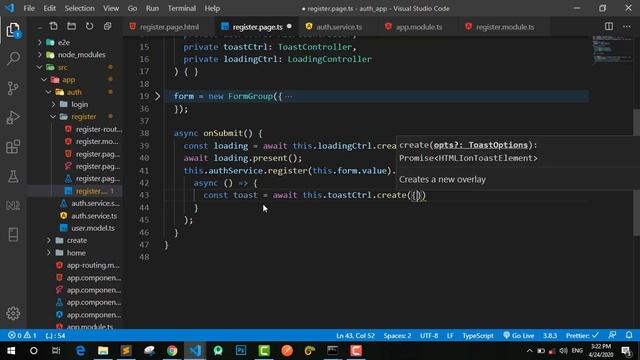
Task: Click Ln 43, Col 52 position indicator
Action: 355,336
